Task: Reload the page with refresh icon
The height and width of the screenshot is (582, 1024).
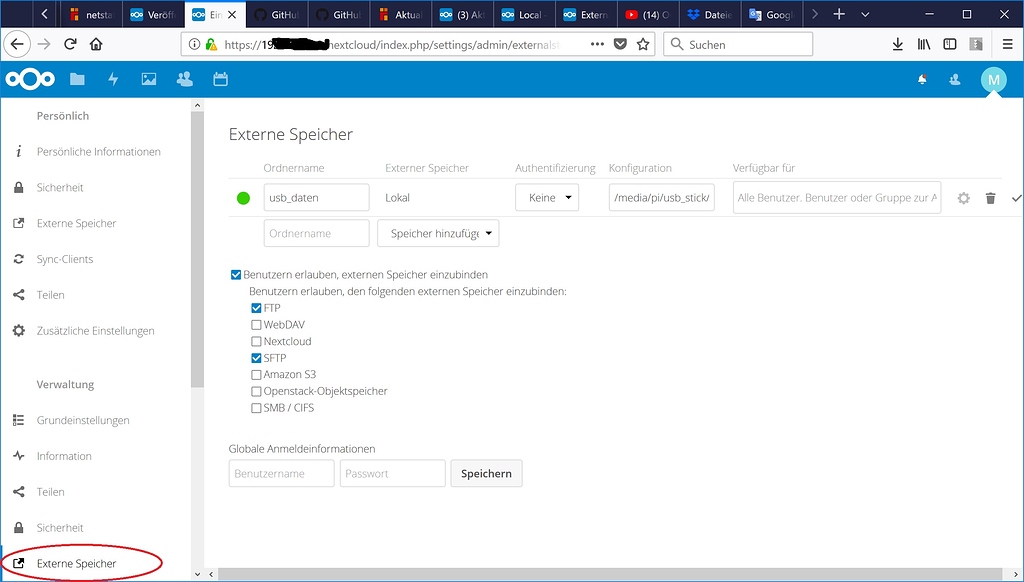Action: tap(70, 44)
